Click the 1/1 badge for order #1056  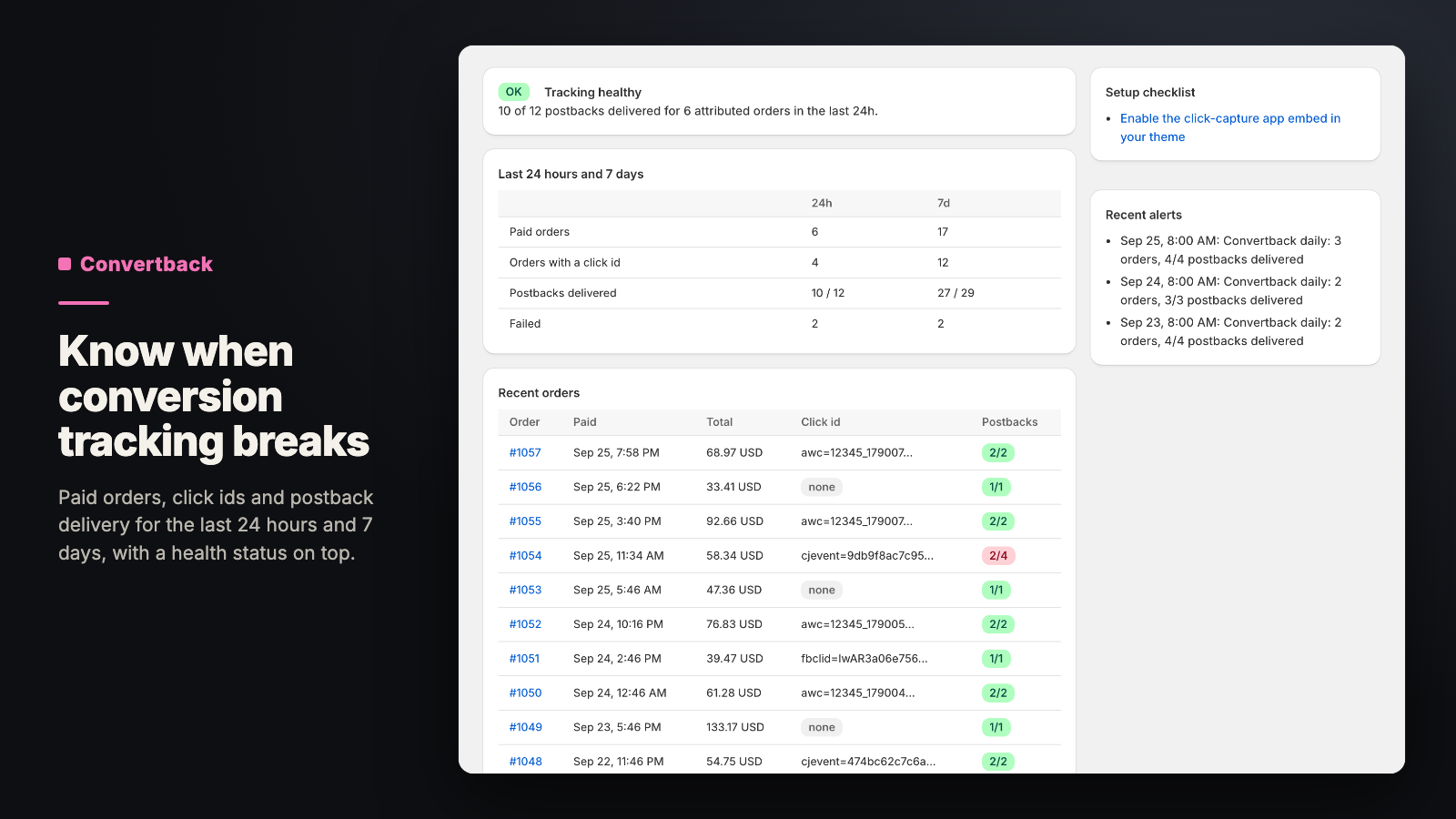[x=996, y=487]
